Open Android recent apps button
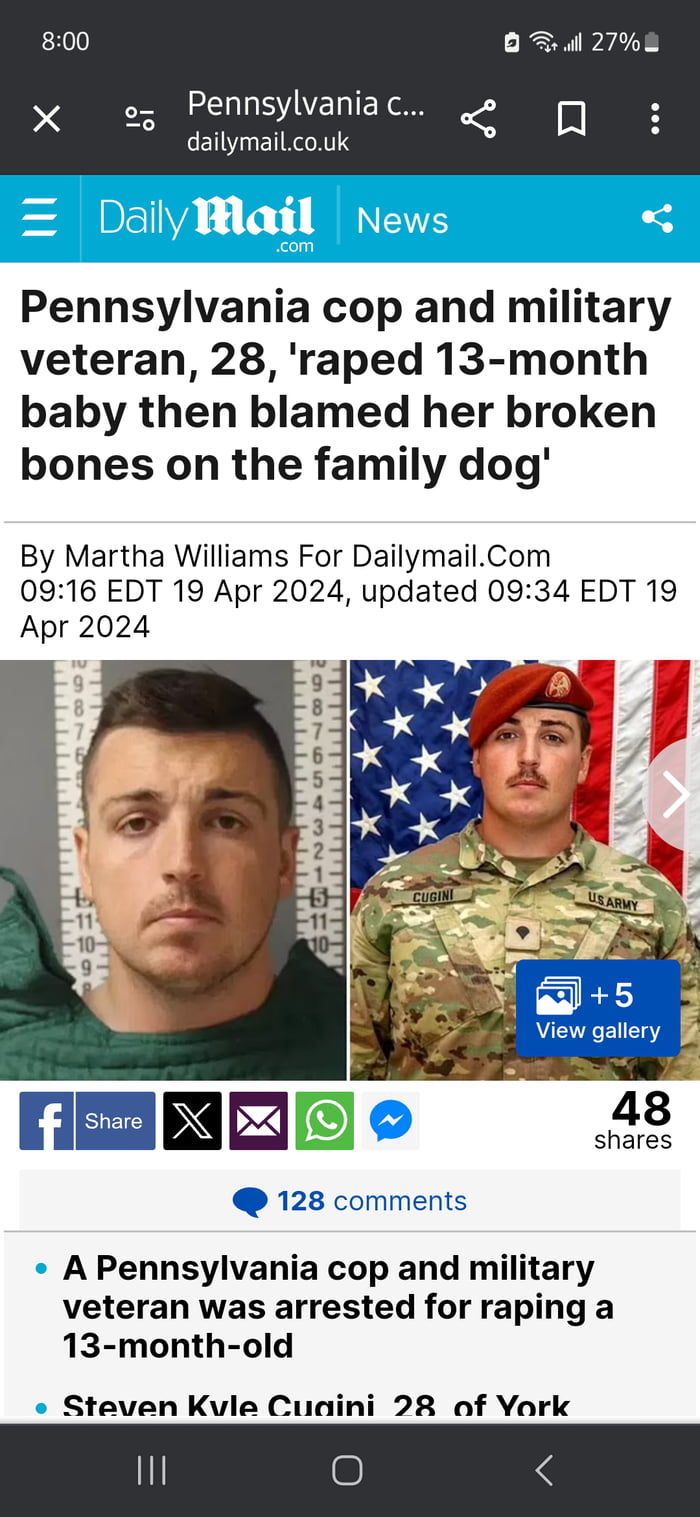Image resolution: width=700 pixels, height=1517 pixels. pyautogui.click(x=151, y=1470)
